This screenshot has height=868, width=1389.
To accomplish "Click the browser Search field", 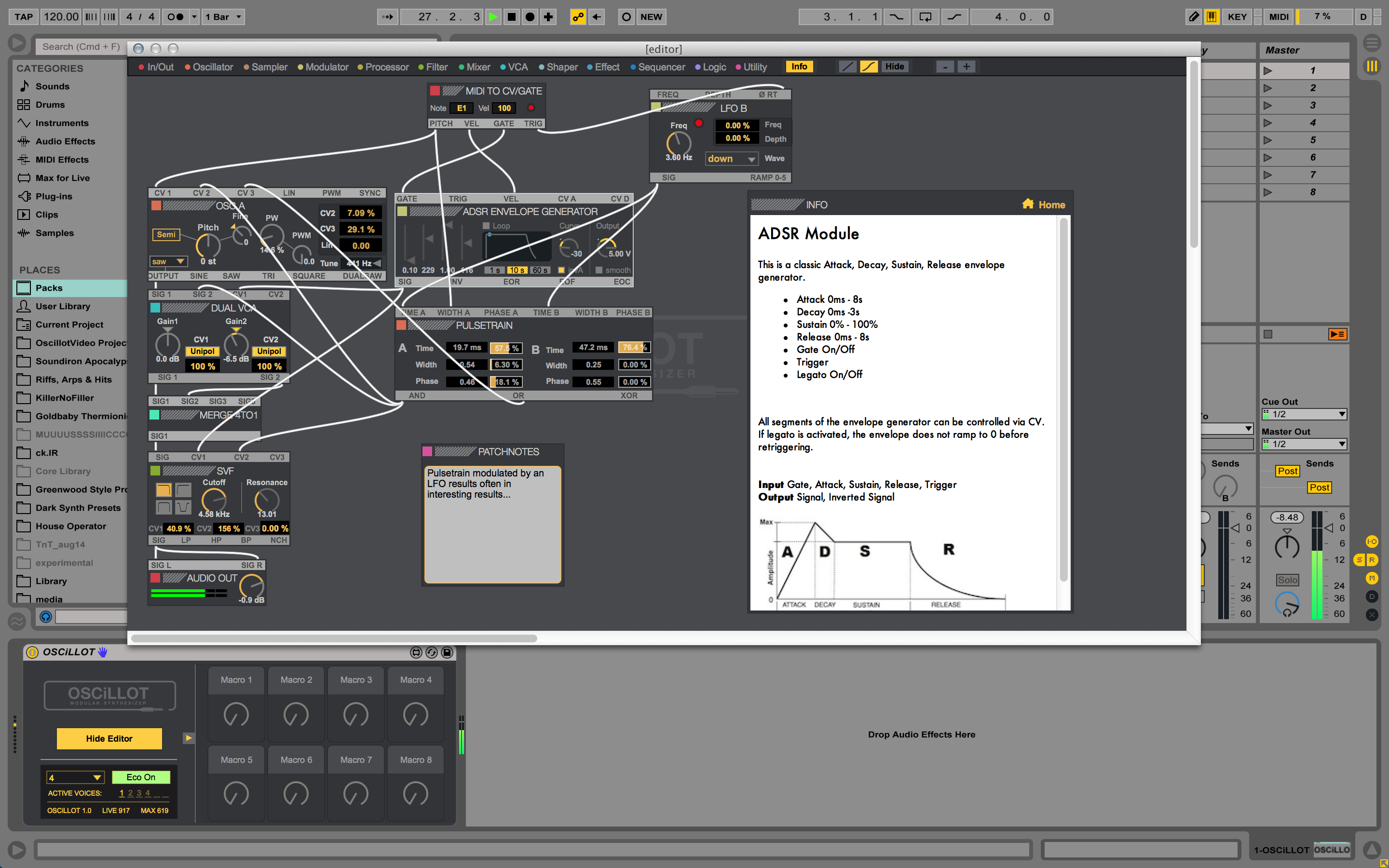I will [x=81, y=46].
